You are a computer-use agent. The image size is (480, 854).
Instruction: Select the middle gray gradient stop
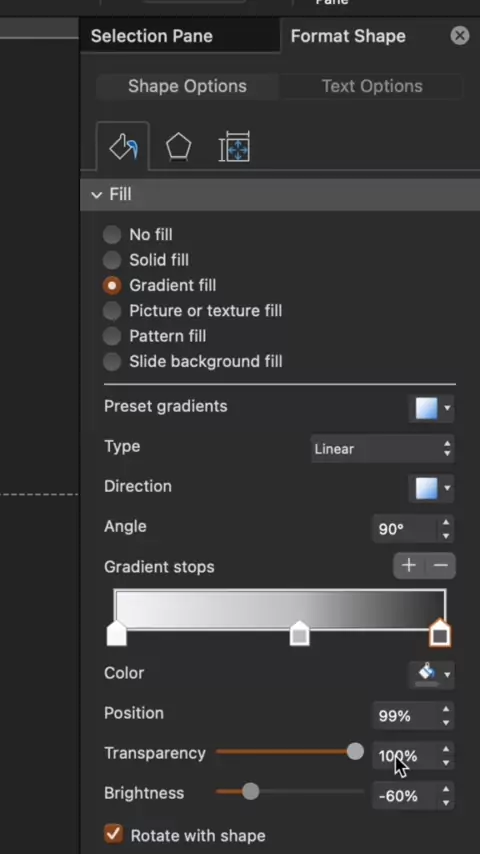pyautogui.click(x=299, y=634)
